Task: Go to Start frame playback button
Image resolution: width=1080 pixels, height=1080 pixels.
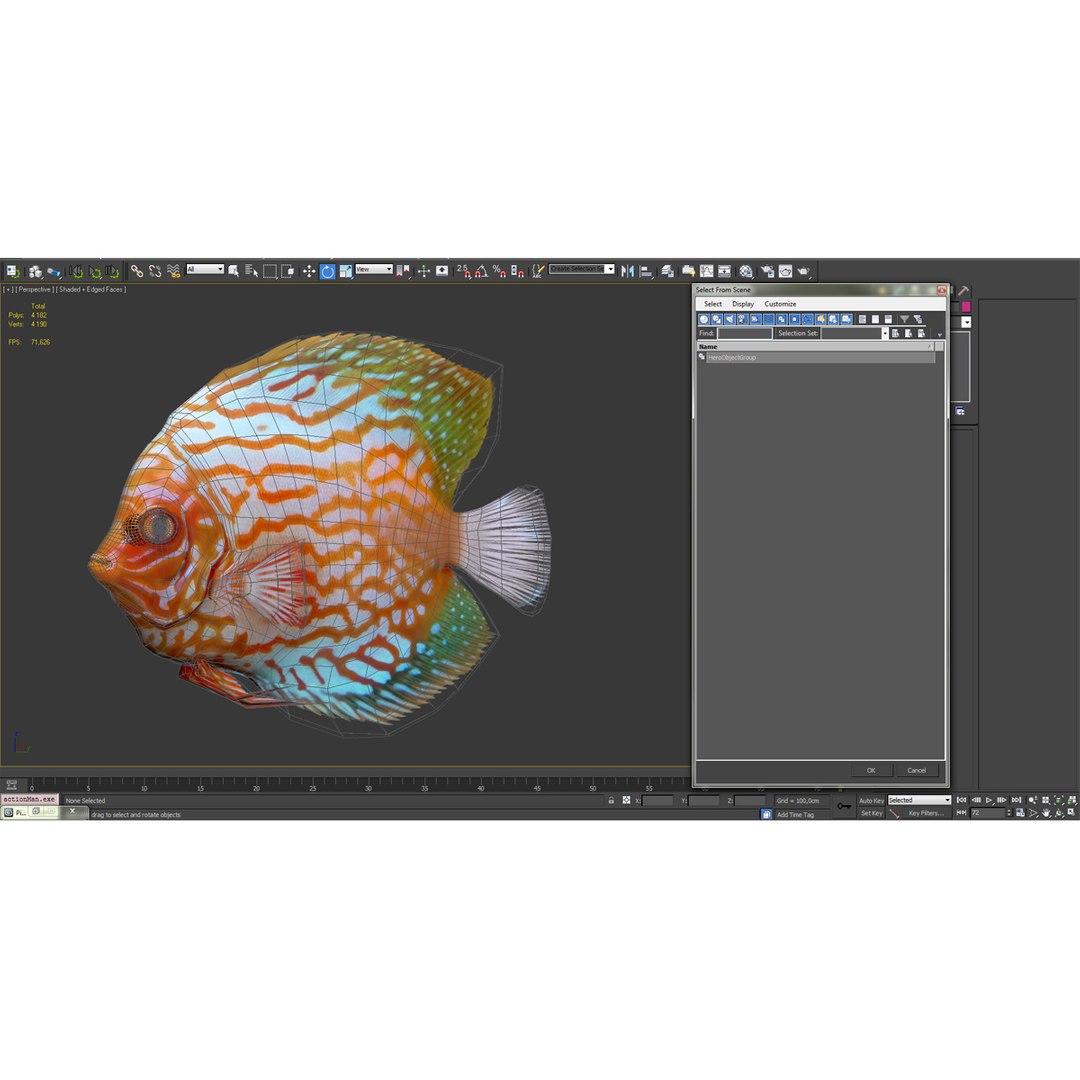Action: [x=962, y=800]
